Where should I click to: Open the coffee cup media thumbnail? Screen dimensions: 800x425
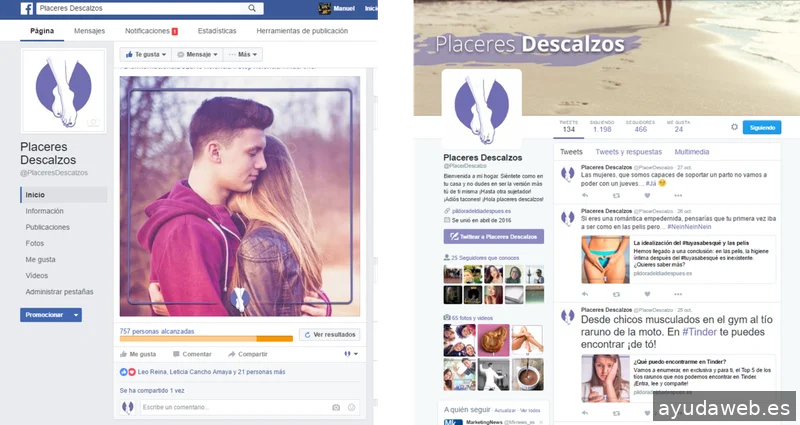pos(527,374)
